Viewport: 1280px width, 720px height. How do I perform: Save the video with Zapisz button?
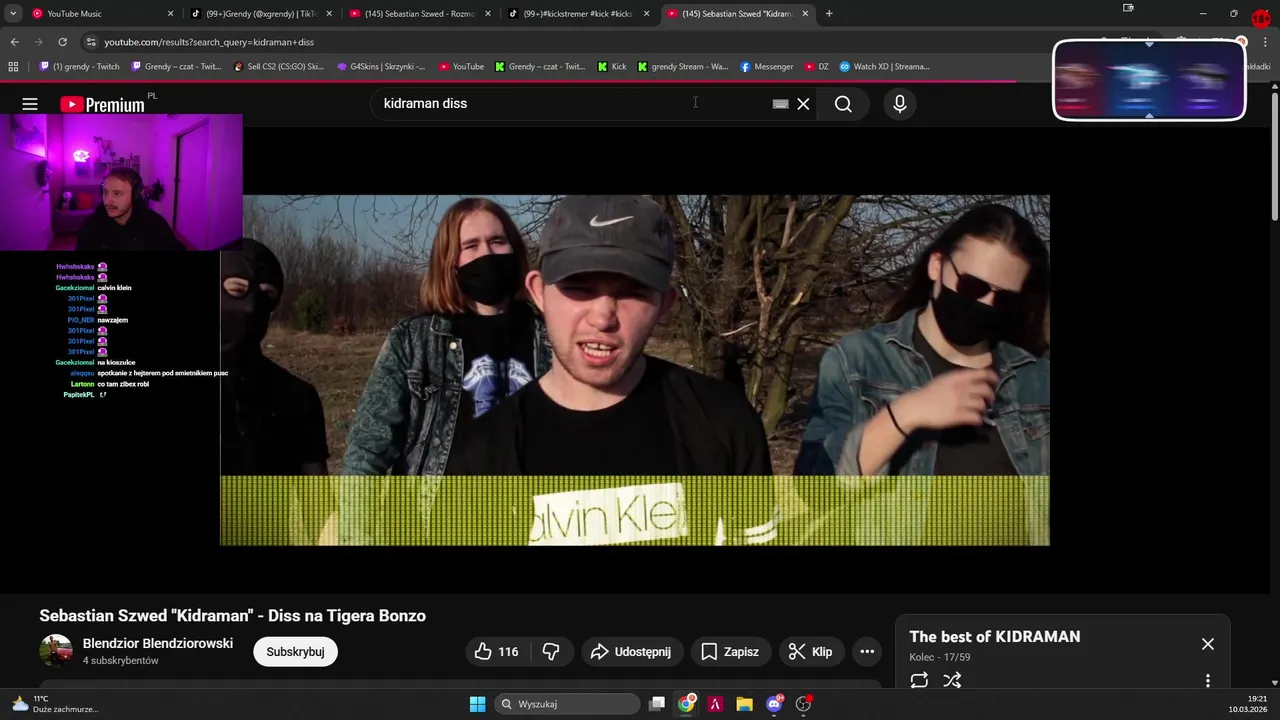click(730, 652)
